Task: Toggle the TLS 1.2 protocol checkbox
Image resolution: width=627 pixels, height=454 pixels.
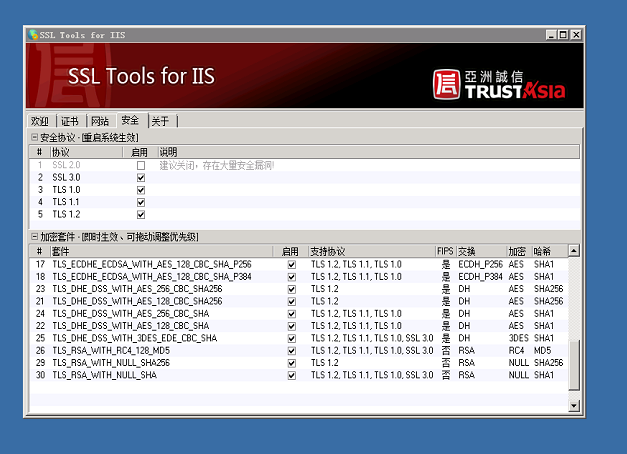Action: pyautogui.click(x=141, y=215)
